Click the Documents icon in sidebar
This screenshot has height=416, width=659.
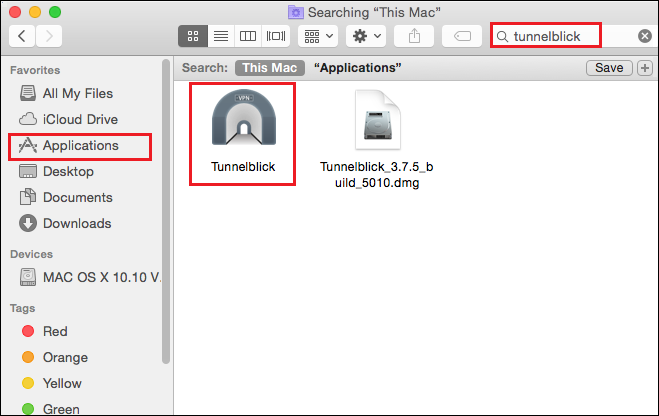(x=28, y=197)
